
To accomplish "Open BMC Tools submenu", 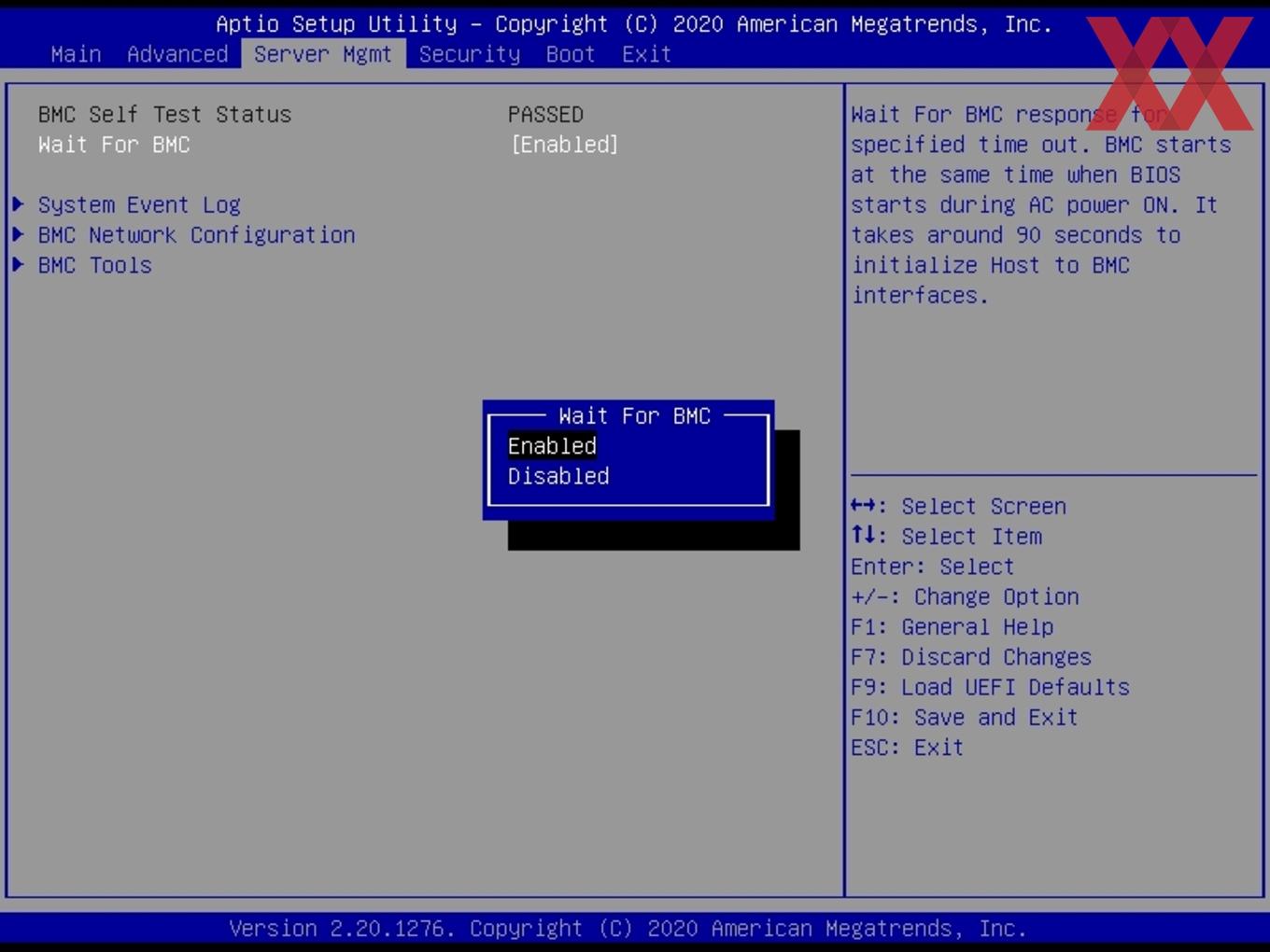I will coord(94,265).
